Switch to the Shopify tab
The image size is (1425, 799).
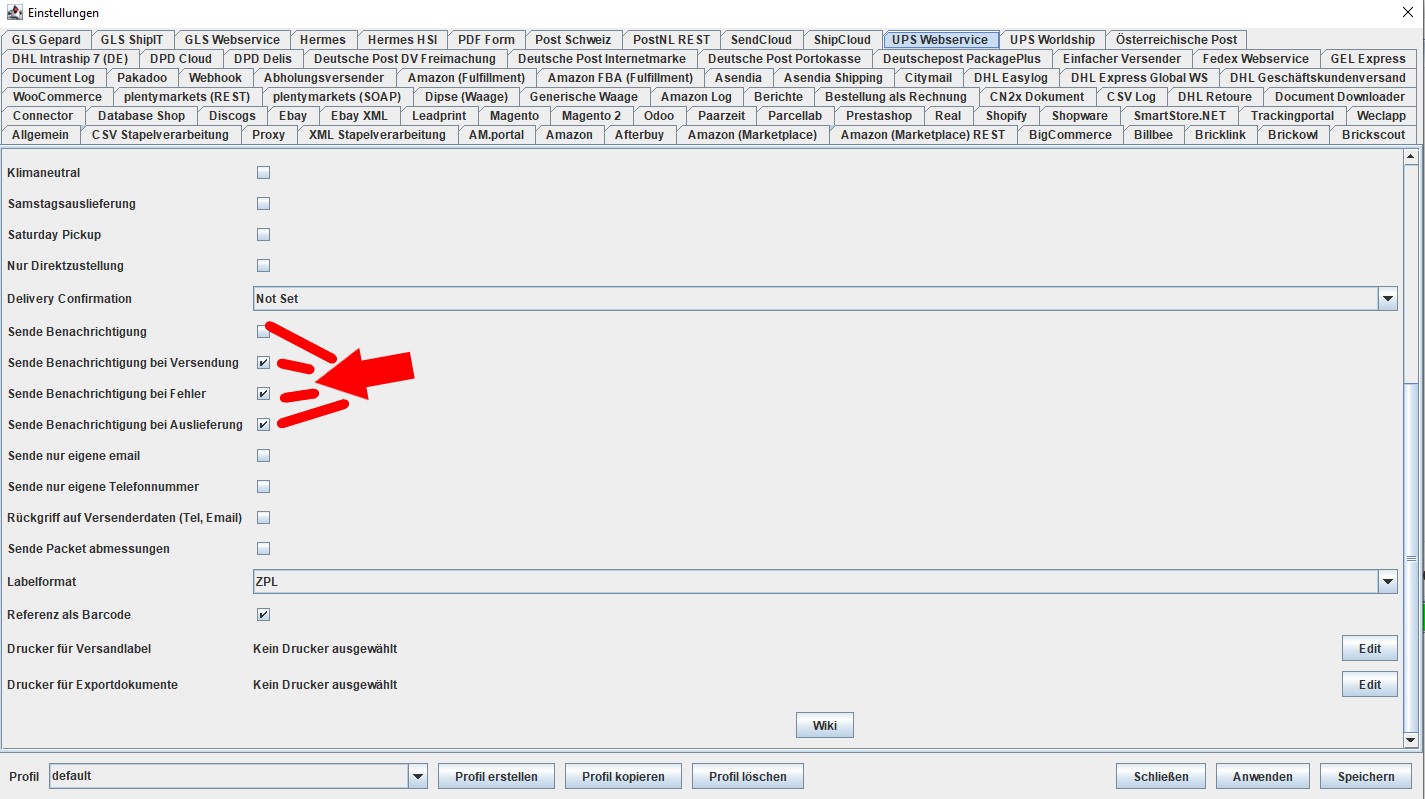pos(1006,116)
